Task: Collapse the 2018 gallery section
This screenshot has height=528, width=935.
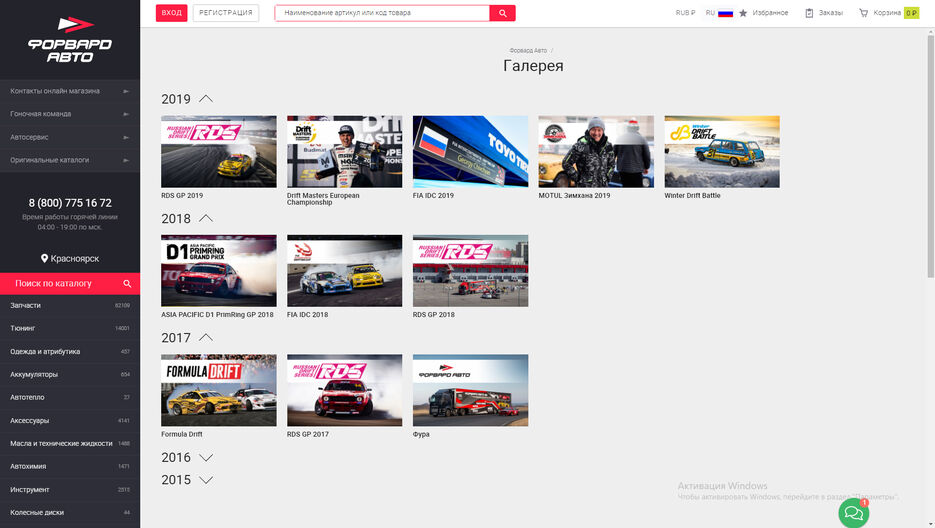Action: coord(206,218)
